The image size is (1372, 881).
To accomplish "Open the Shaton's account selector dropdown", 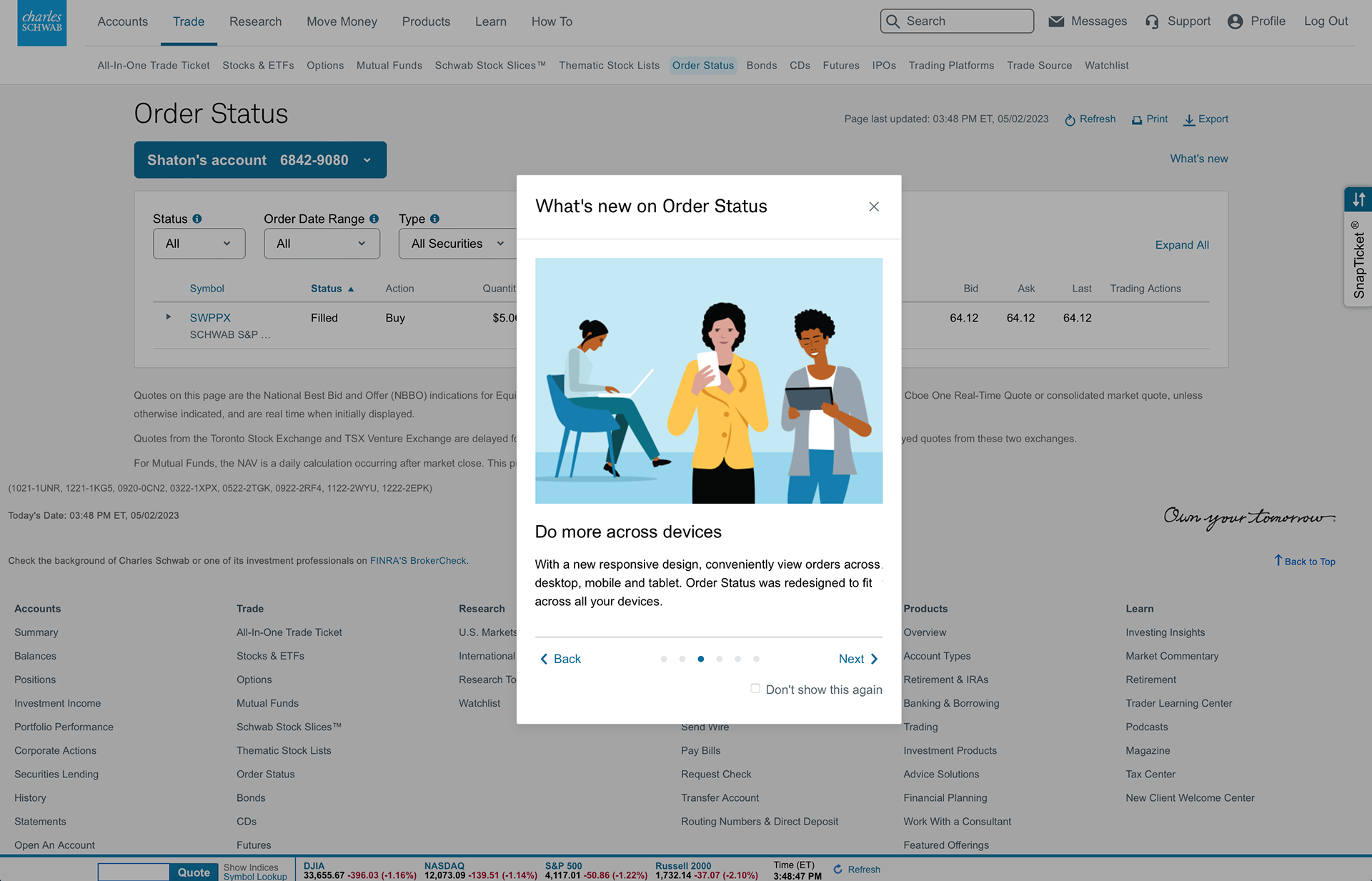I will pyautogui.click(x=260, y=160).
